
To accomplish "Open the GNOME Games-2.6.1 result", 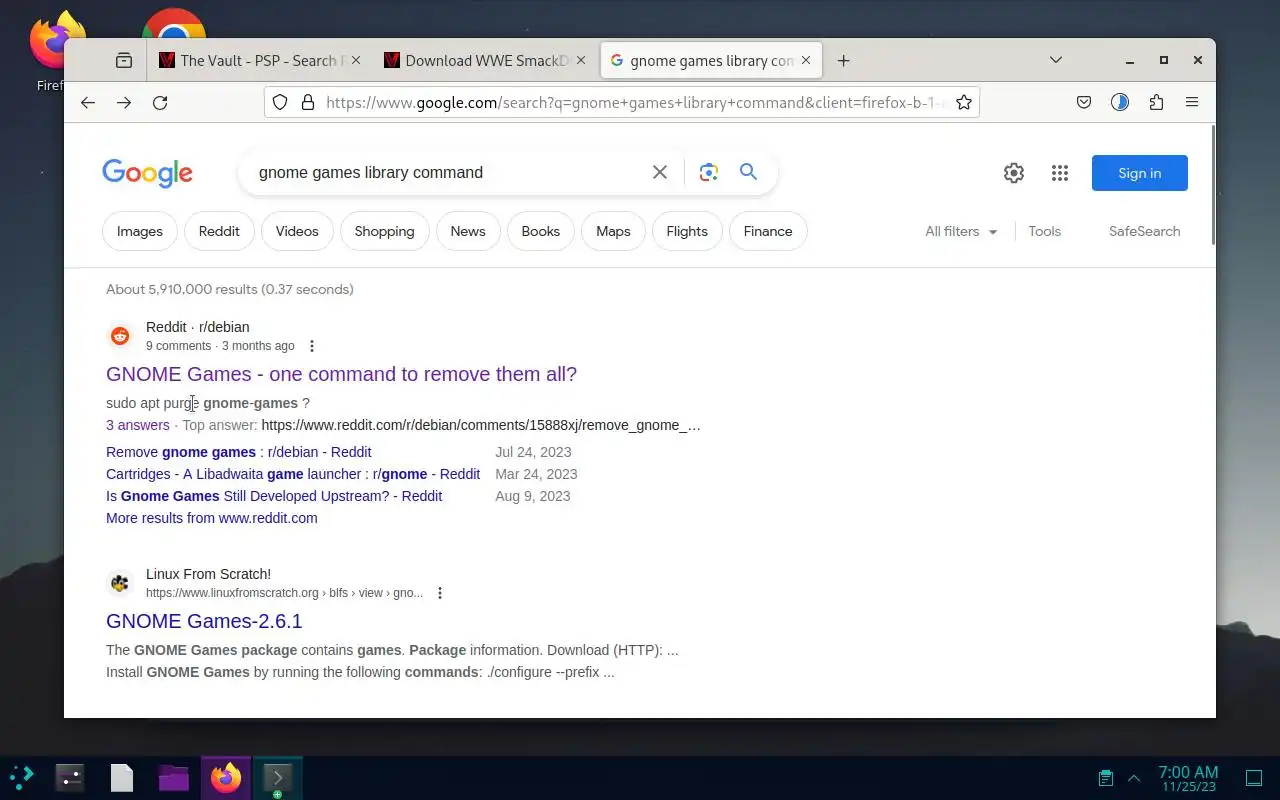I will (204, 621).
